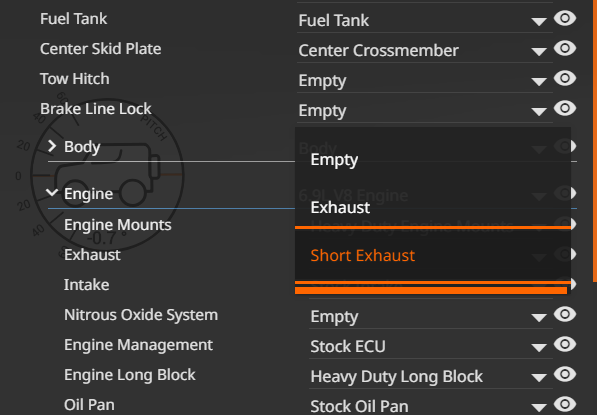Viewport: 597px width, 415px height.
Task: Collapse the Engine section chevron
Action: coord(52,193)
